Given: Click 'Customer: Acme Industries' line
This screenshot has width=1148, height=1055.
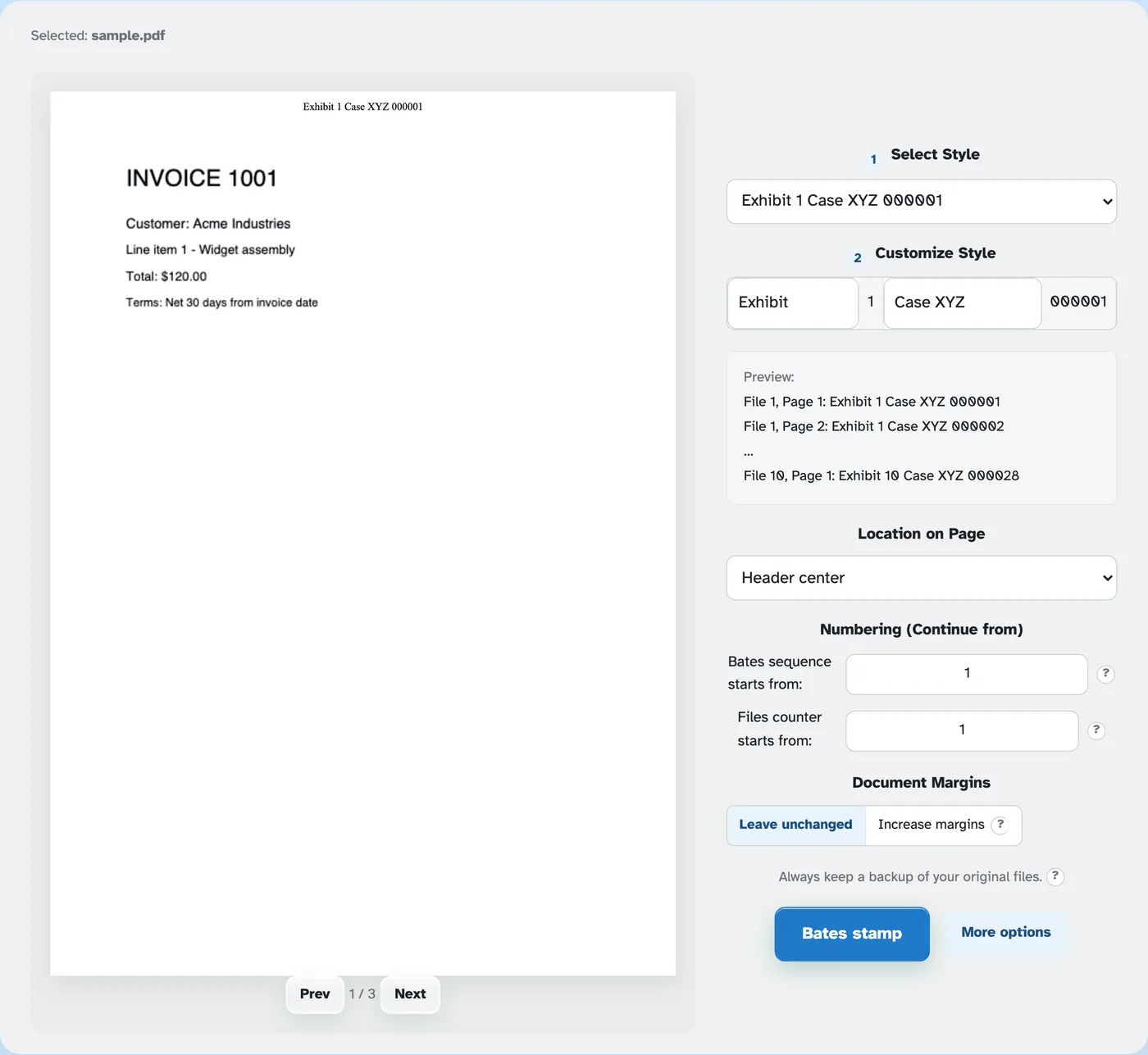Looking at the screenshot, I should (208, 224).
